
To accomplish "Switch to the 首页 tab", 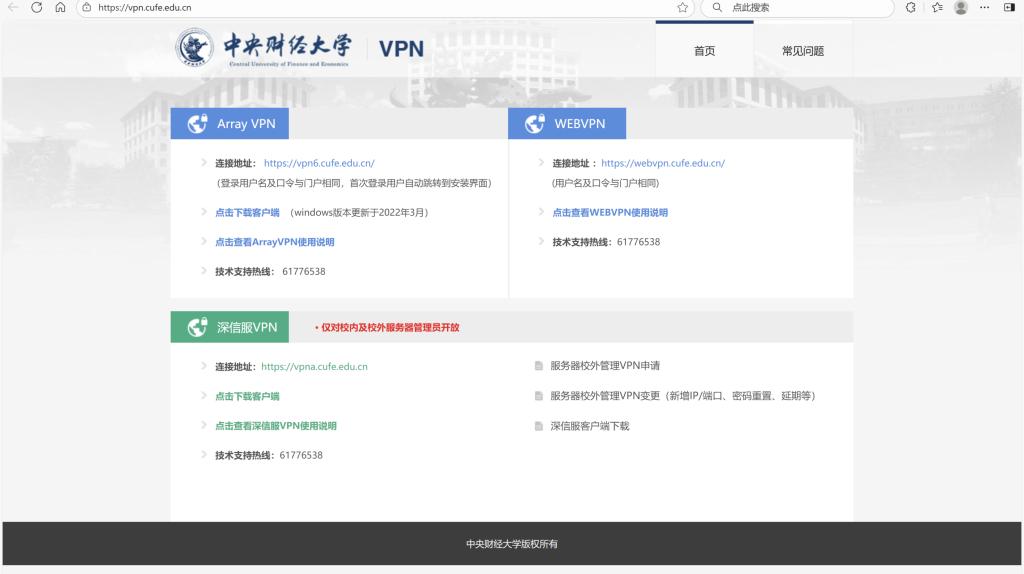I will click(704, 51).
